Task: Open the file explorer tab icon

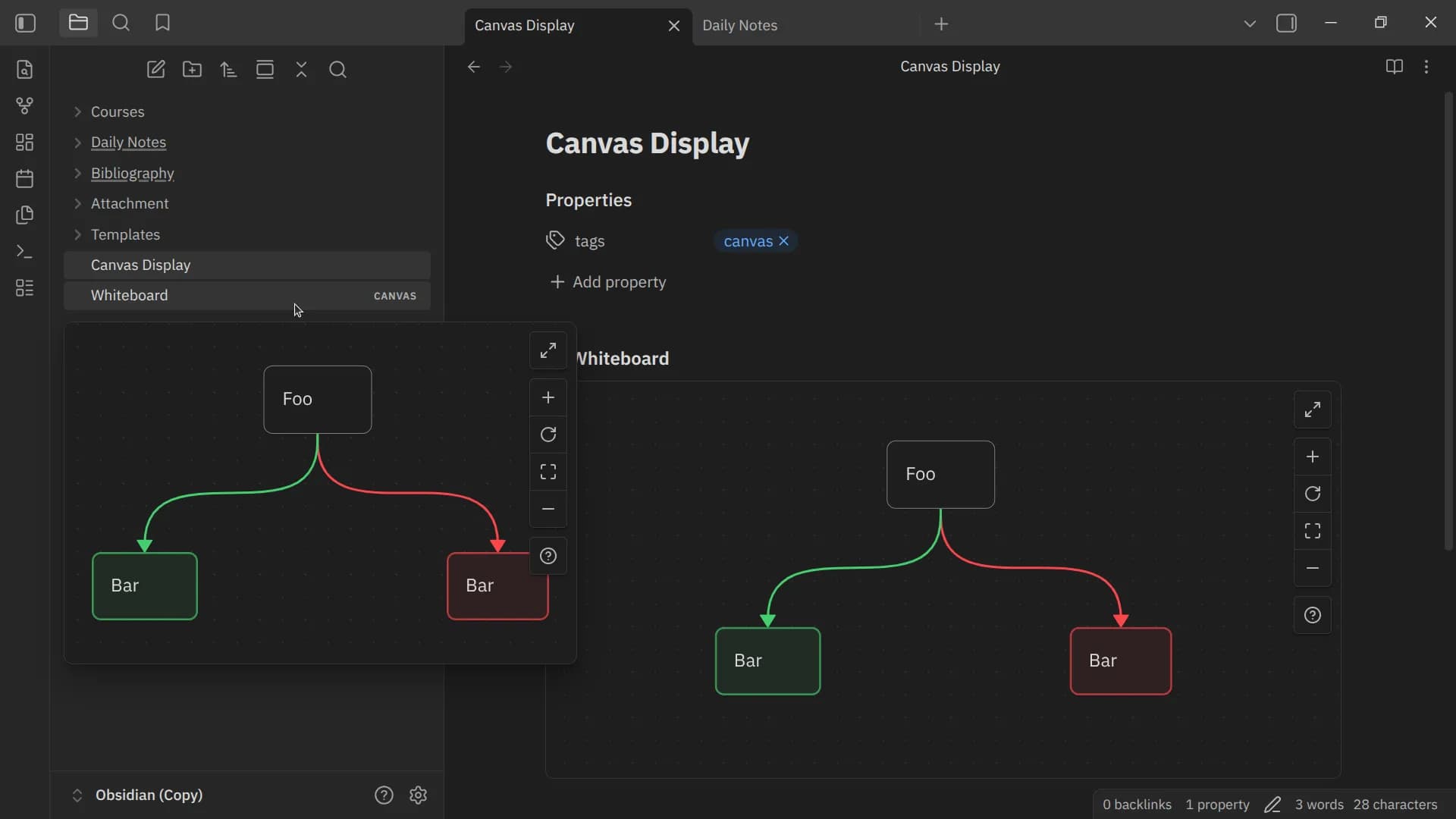Action: (78, 23)
